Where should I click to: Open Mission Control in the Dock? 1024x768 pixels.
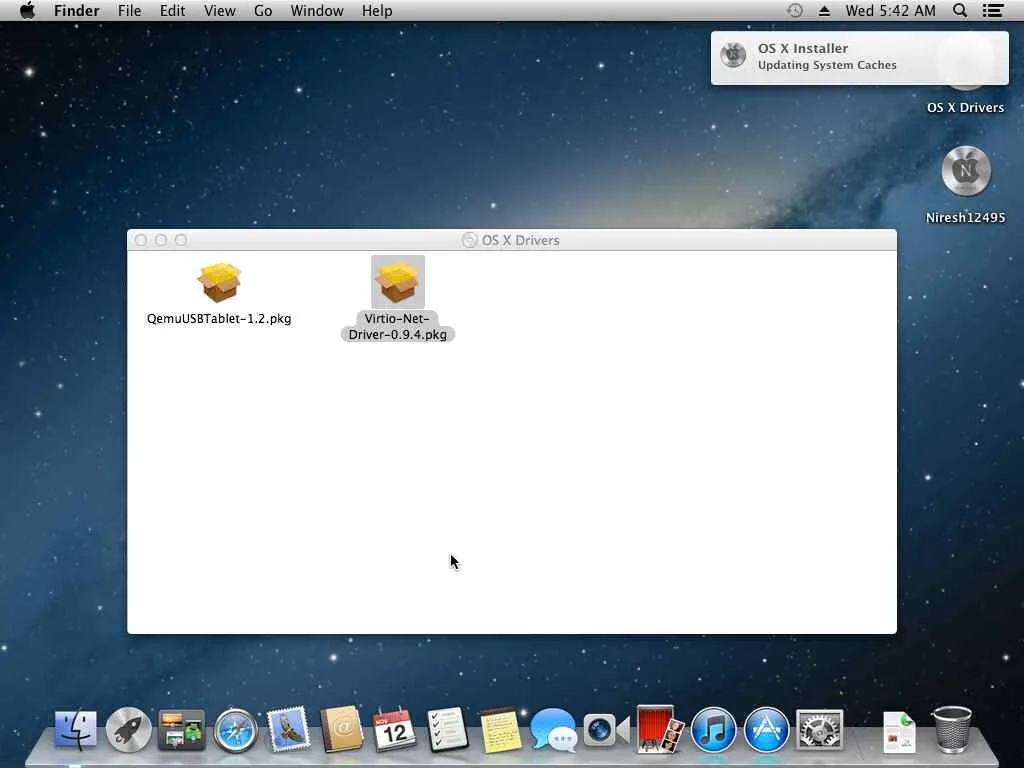[182, 730]
